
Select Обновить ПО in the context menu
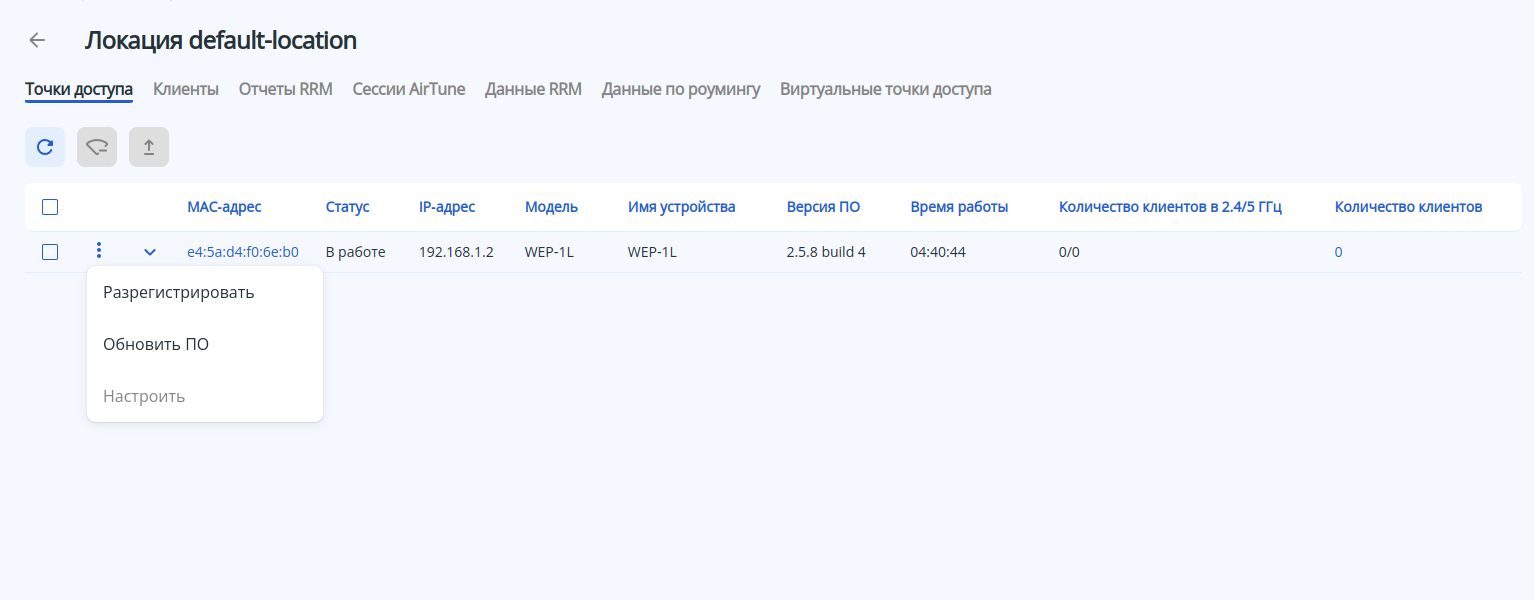156,344
